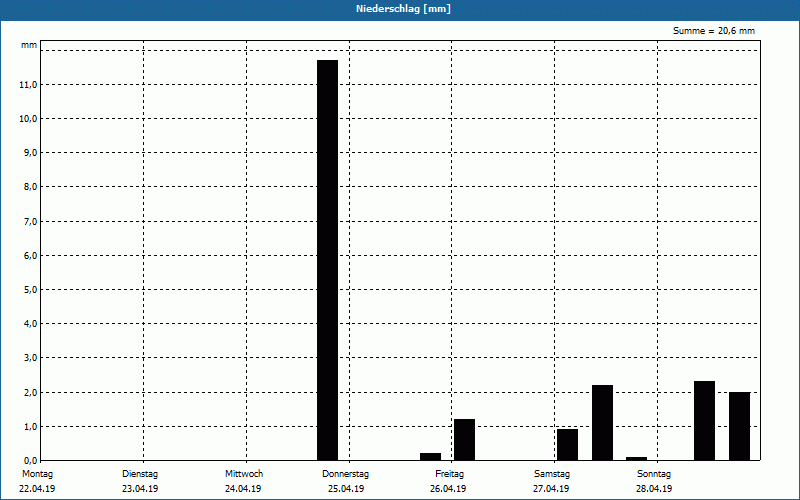
Task: Click the 3,0 y-axis value
Action: tap(30, 358)
